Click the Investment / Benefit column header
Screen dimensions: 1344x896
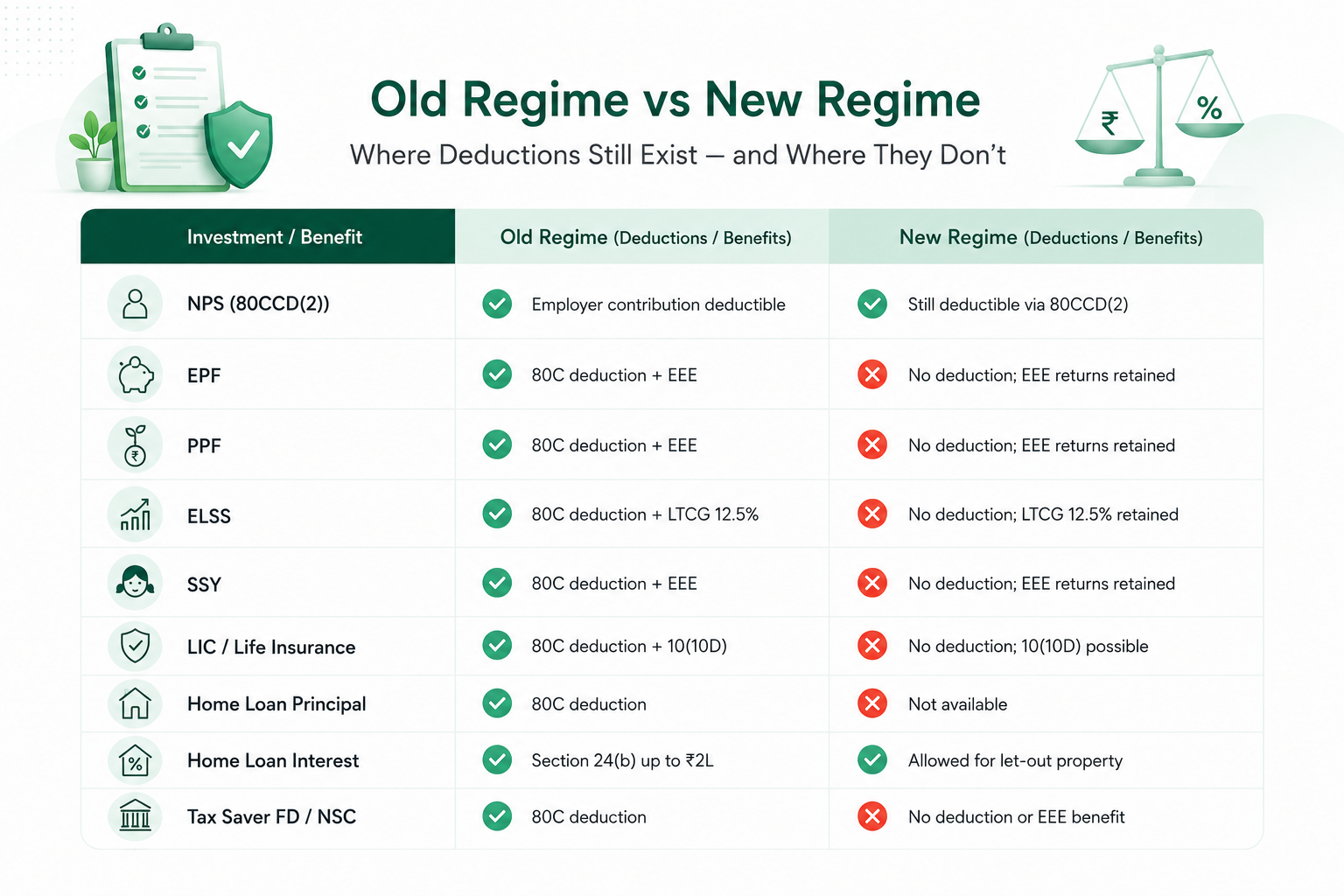click(268, 236)
